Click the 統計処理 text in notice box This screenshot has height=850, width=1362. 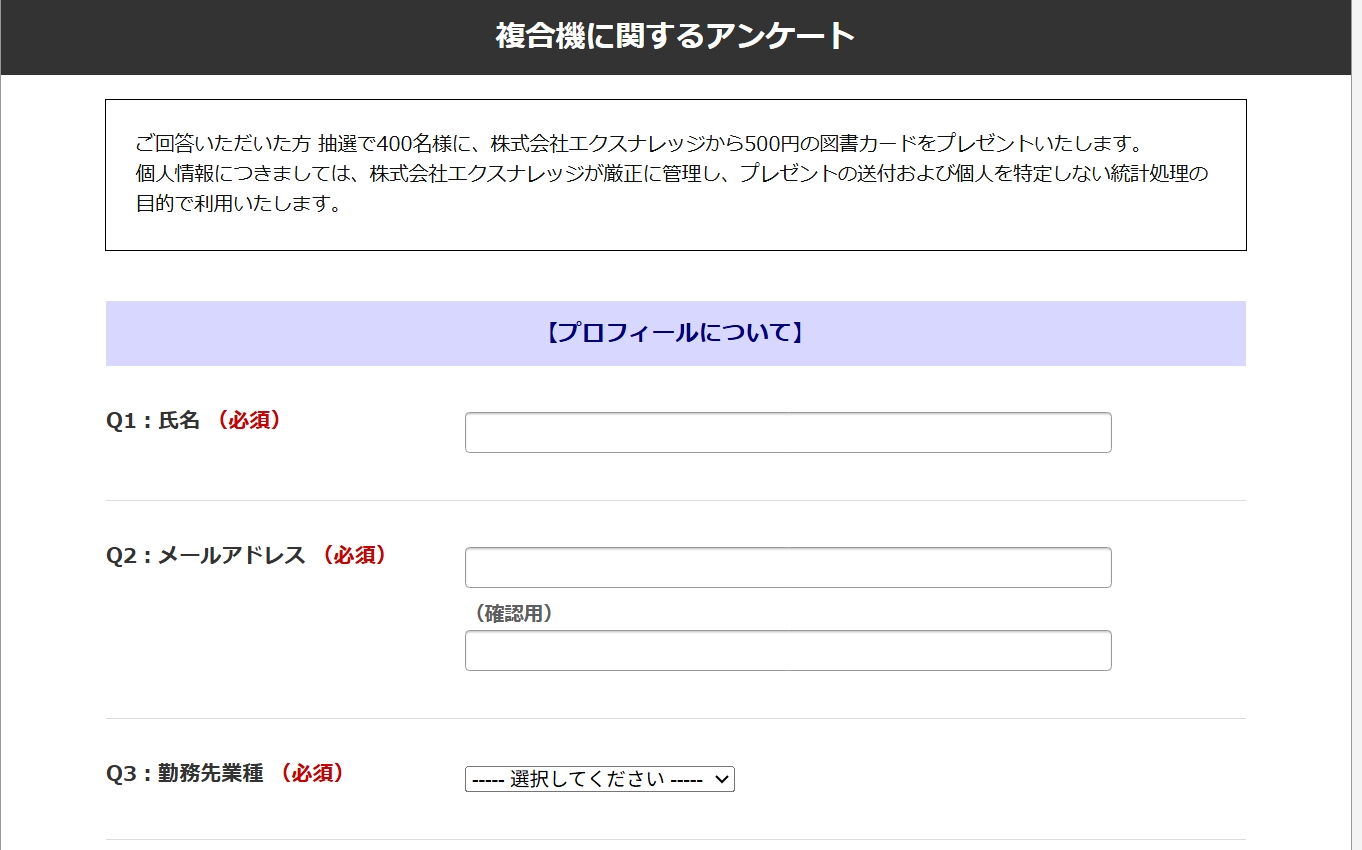point(1143,173)
